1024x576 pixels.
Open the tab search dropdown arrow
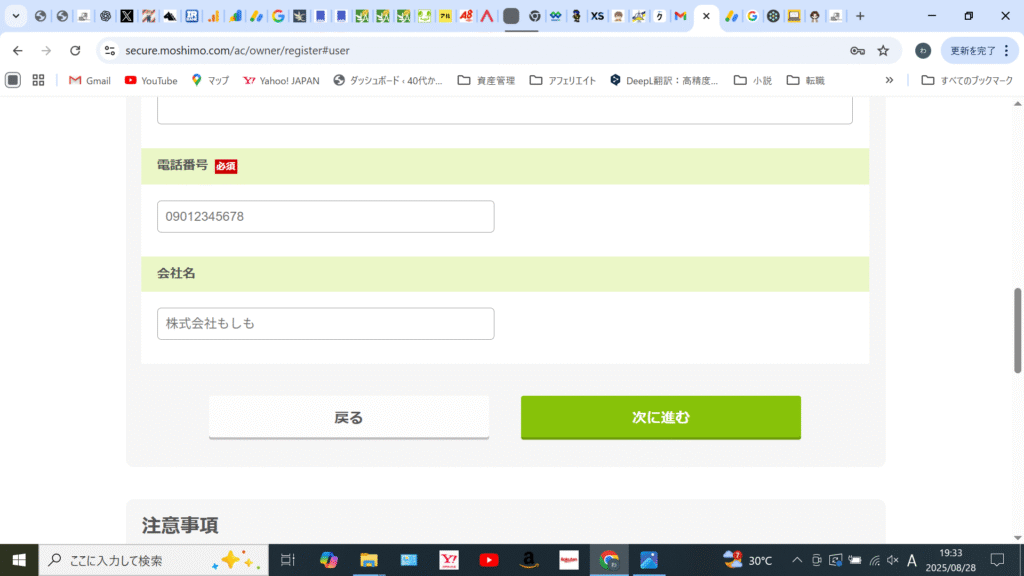coord(16,16)
